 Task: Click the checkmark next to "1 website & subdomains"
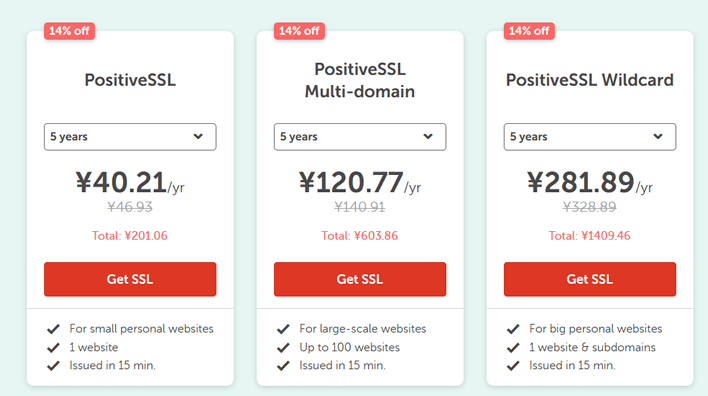[513, 348]
